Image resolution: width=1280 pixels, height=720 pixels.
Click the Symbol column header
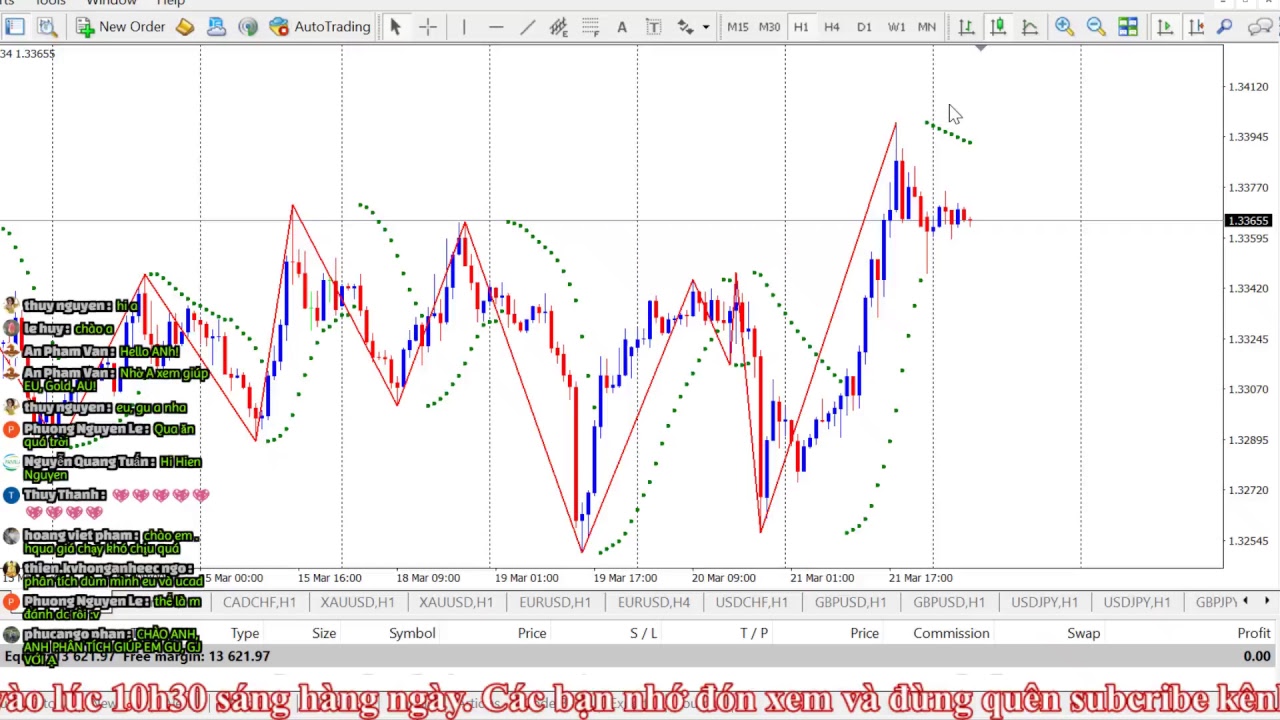(x=412, y=633)
